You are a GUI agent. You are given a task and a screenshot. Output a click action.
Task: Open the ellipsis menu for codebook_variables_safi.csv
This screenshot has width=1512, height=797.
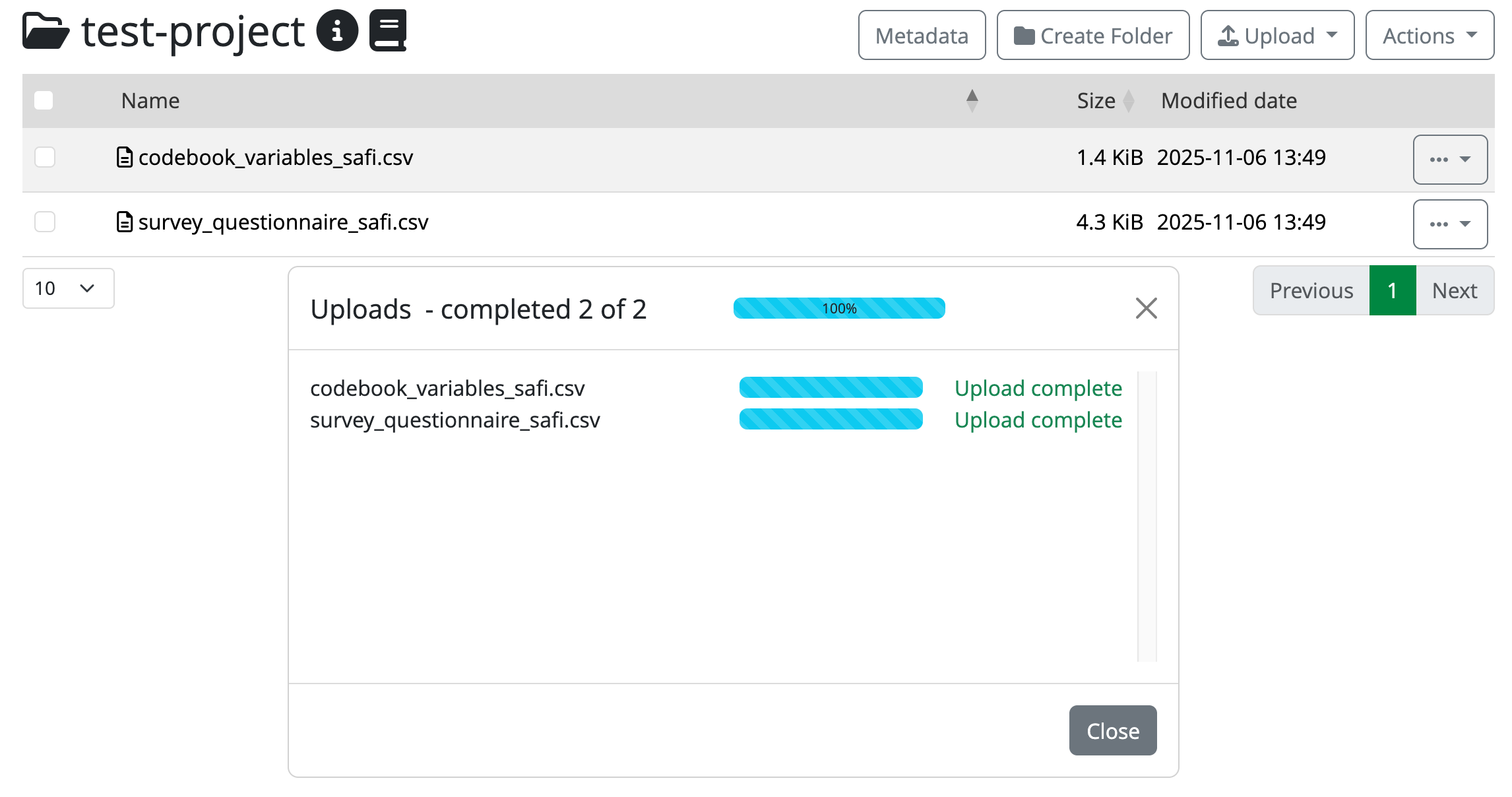tap(1450, 159)
